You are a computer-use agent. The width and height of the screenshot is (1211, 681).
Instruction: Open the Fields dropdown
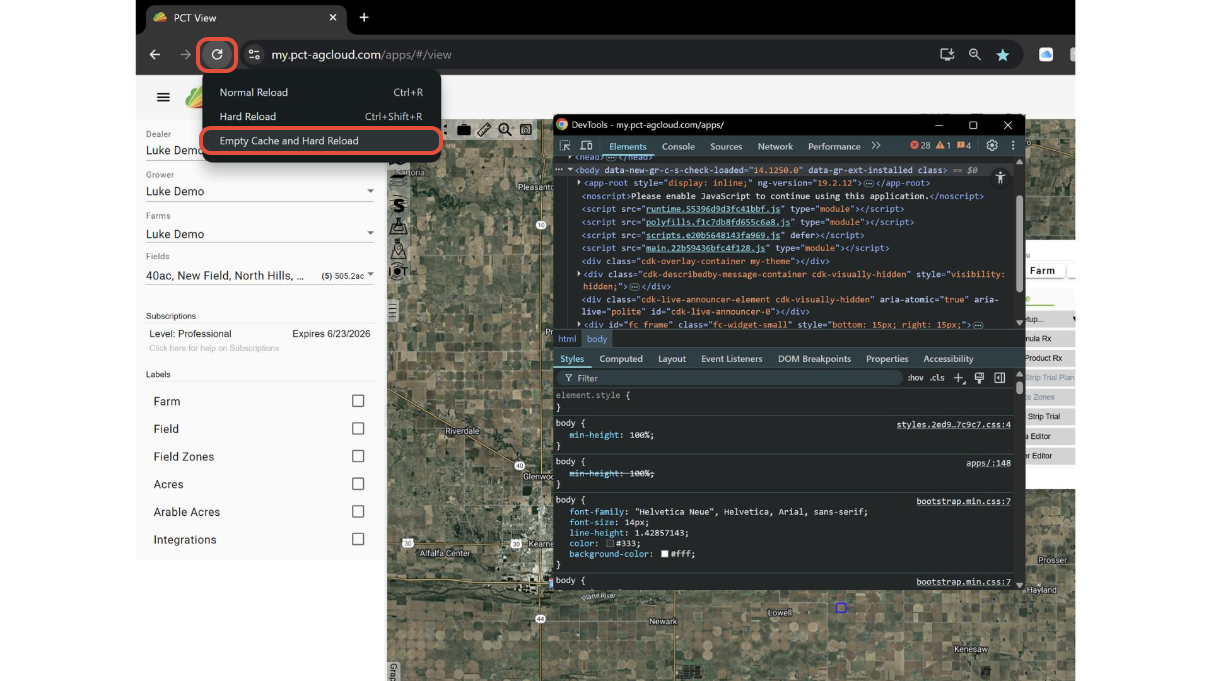(x=260, y=275)
